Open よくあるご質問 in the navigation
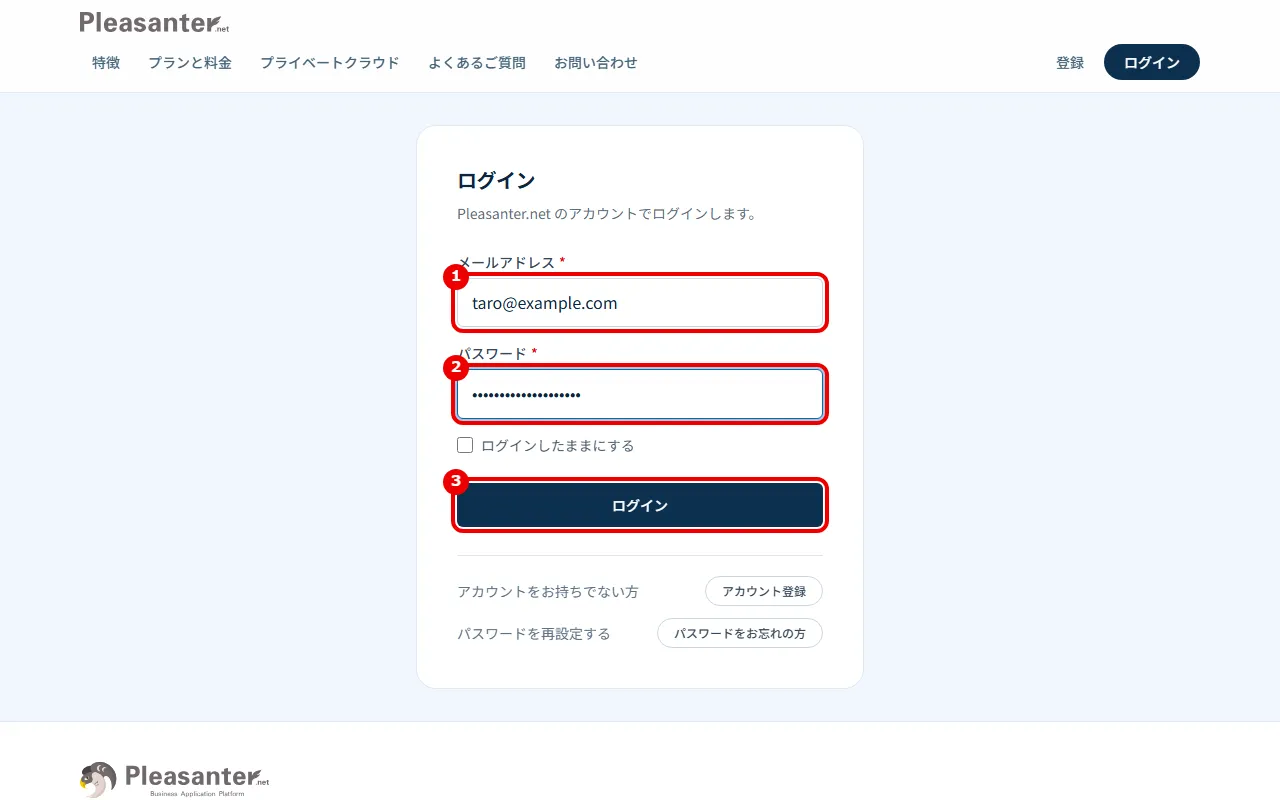 [477, 63]
